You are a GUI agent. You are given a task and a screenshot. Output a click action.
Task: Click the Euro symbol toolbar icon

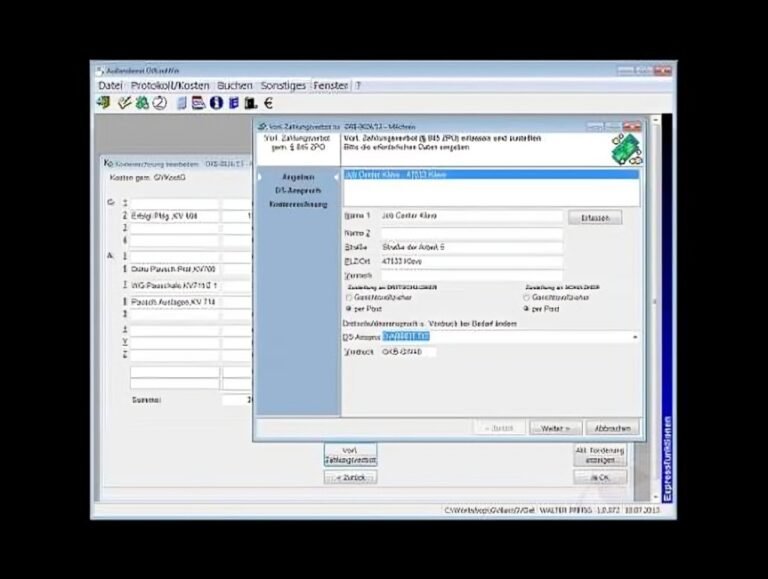tap(268, 103)
